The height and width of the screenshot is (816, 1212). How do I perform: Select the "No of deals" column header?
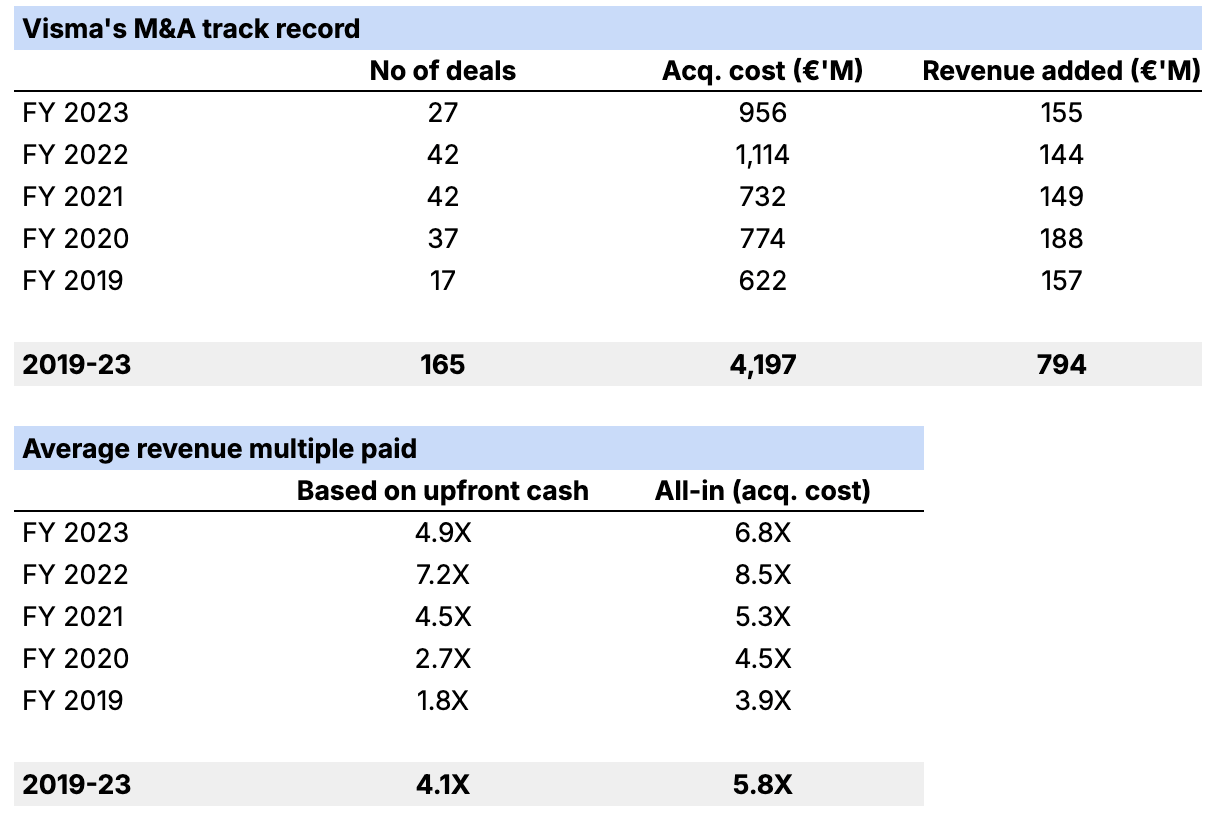443,71
